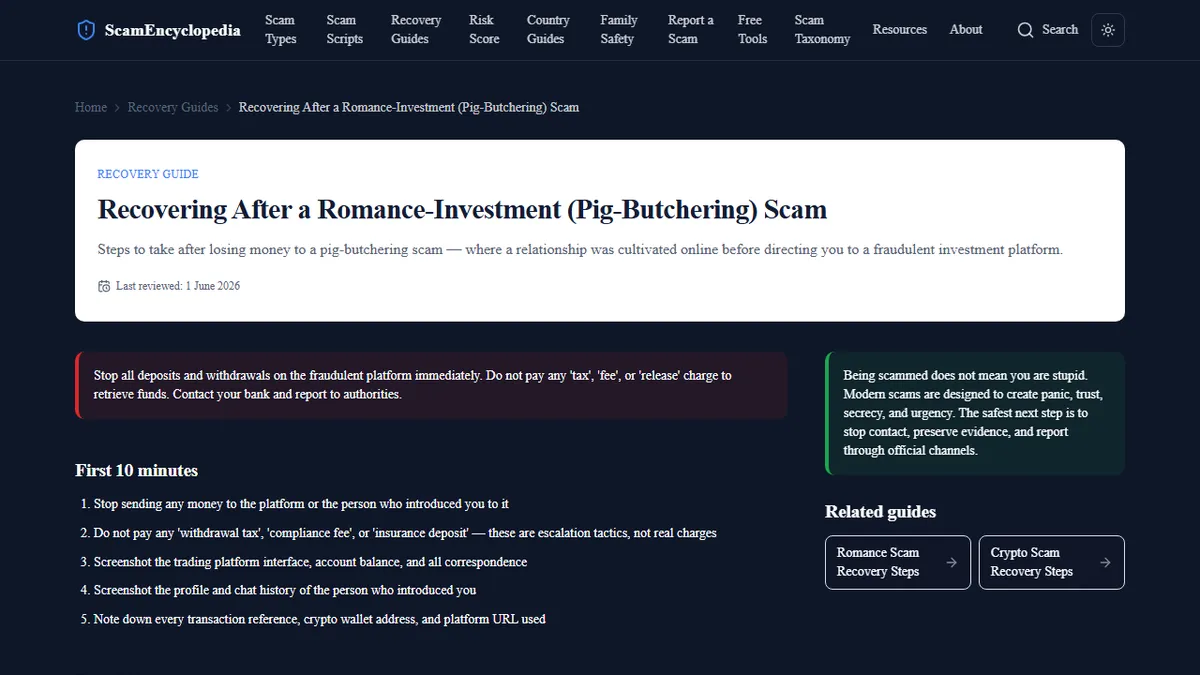Screen dimensions: 1200x675
Task: Click the 'First 10 minutes' heading
Action: click(137, 470)
